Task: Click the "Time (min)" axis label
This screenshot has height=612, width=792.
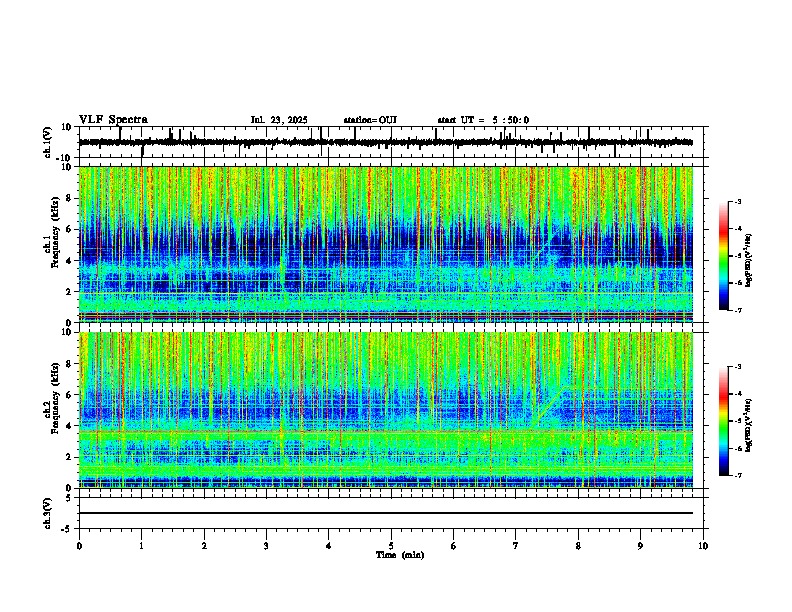Action: coord(400,555)
